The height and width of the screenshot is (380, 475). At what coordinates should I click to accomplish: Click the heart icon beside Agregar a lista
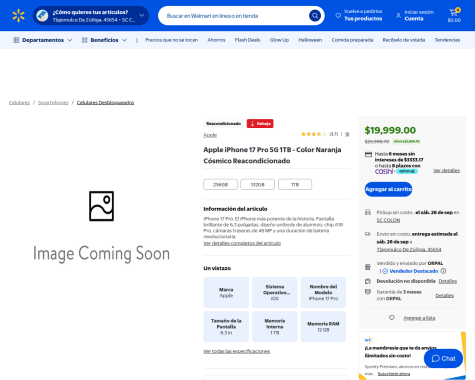point(392,318)
